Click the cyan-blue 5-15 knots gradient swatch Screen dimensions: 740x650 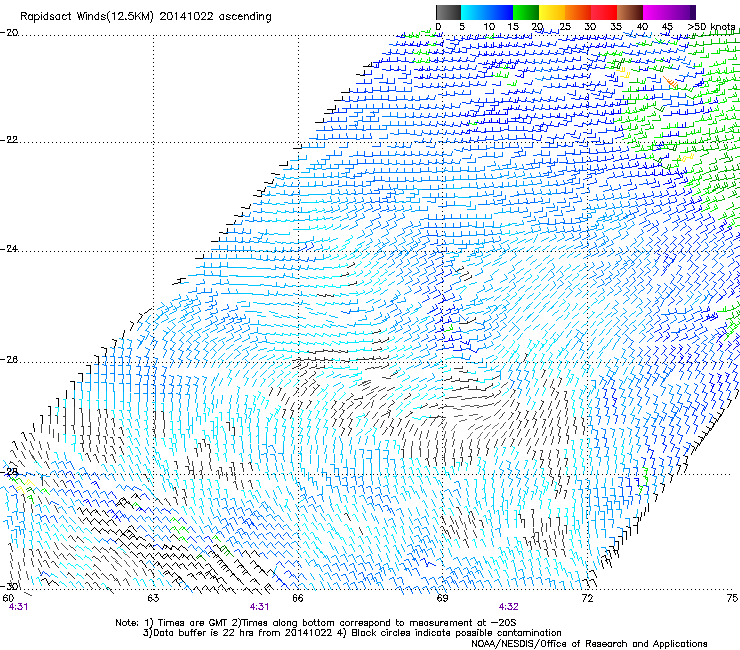[487, 12]
